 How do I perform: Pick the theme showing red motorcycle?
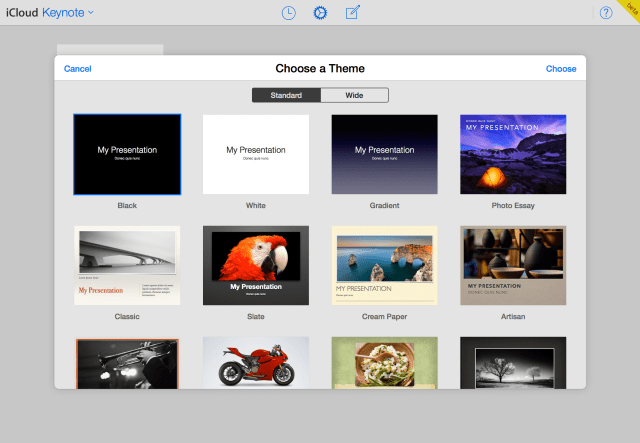pyautogui.click(x=256, y=363)
